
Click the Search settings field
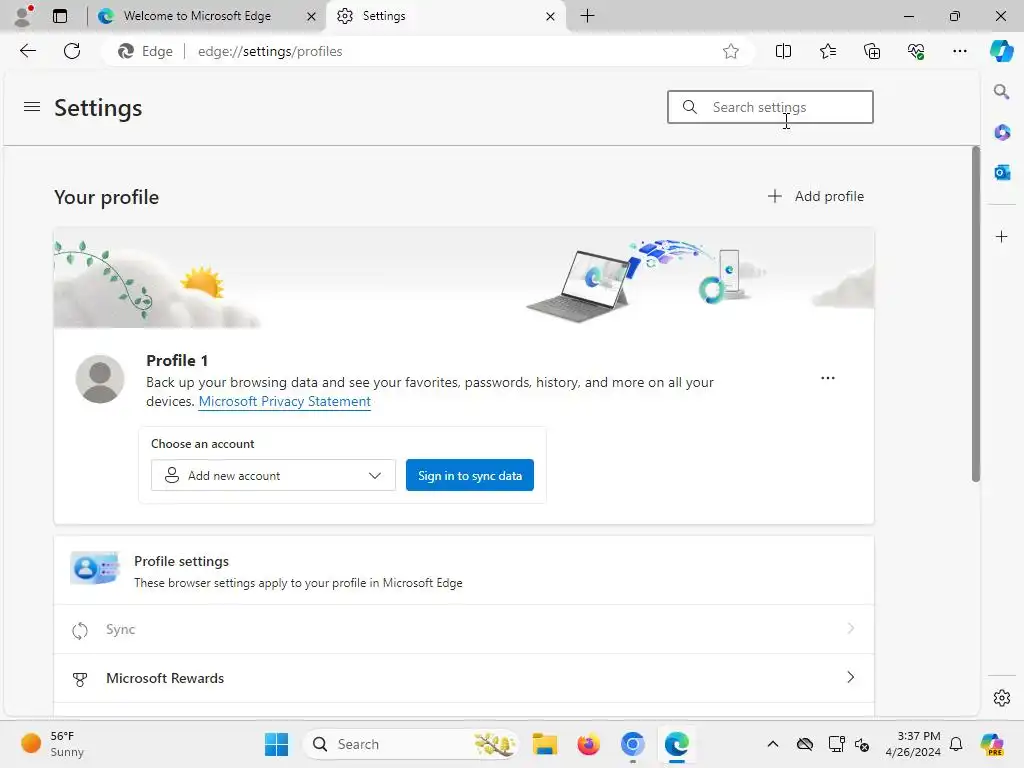coord(770,107)
